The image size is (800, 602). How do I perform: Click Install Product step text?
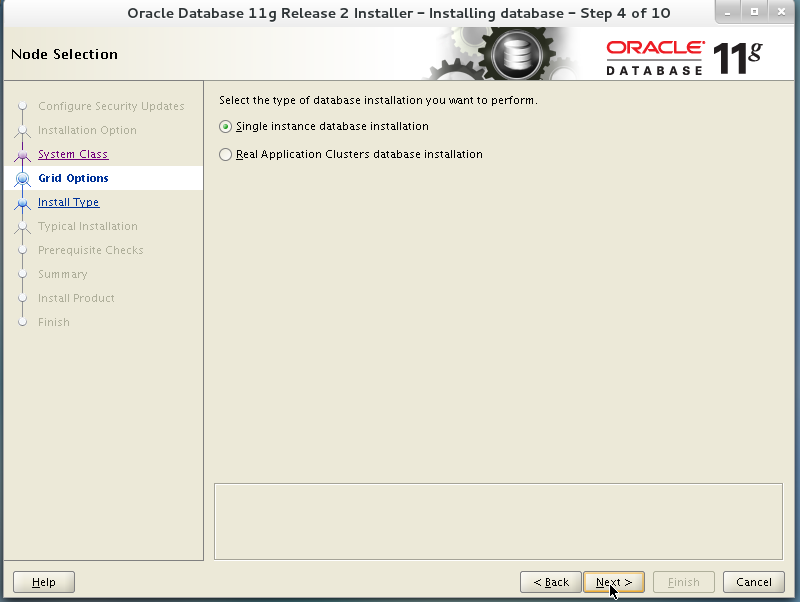(x=77, y=298)
